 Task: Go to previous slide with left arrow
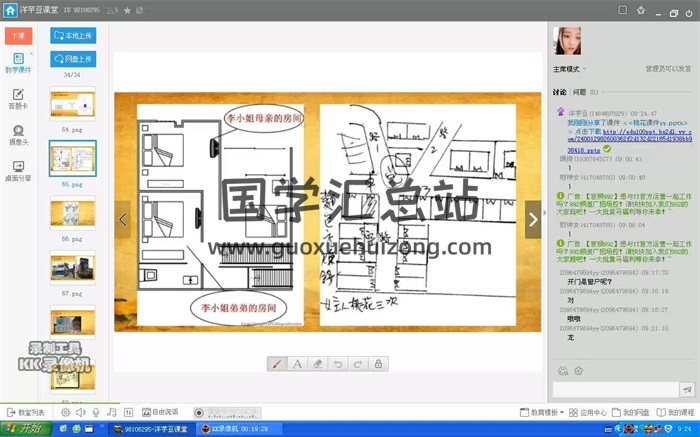[123, 218]
